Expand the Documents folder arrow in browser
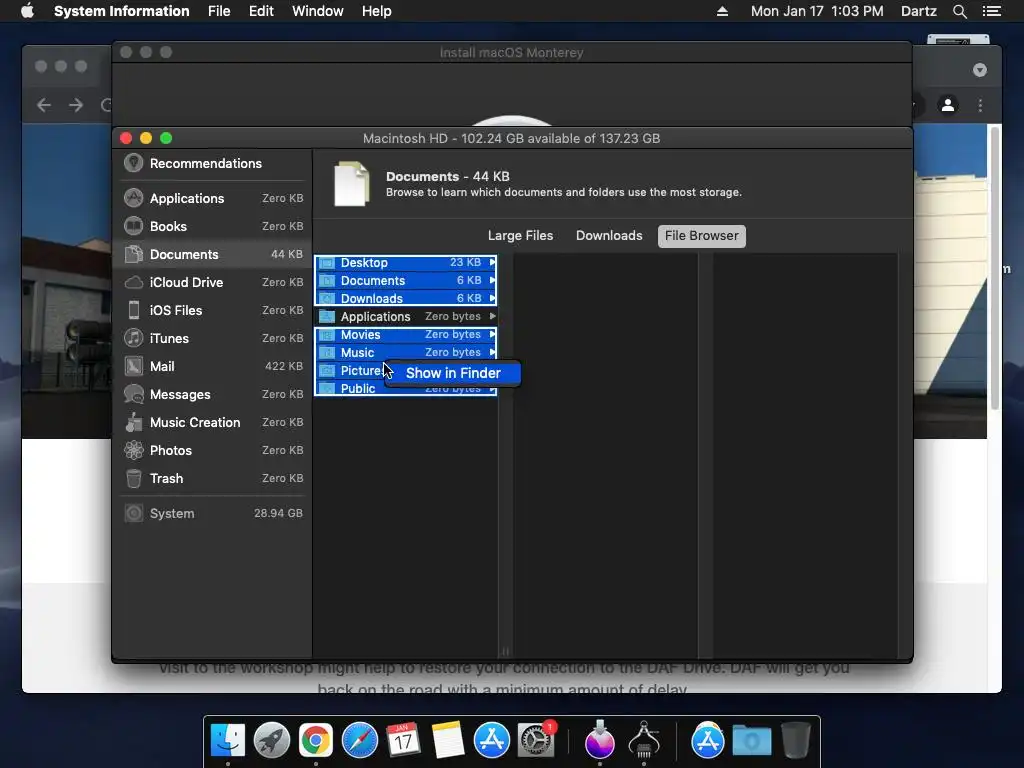 point(492,280)
